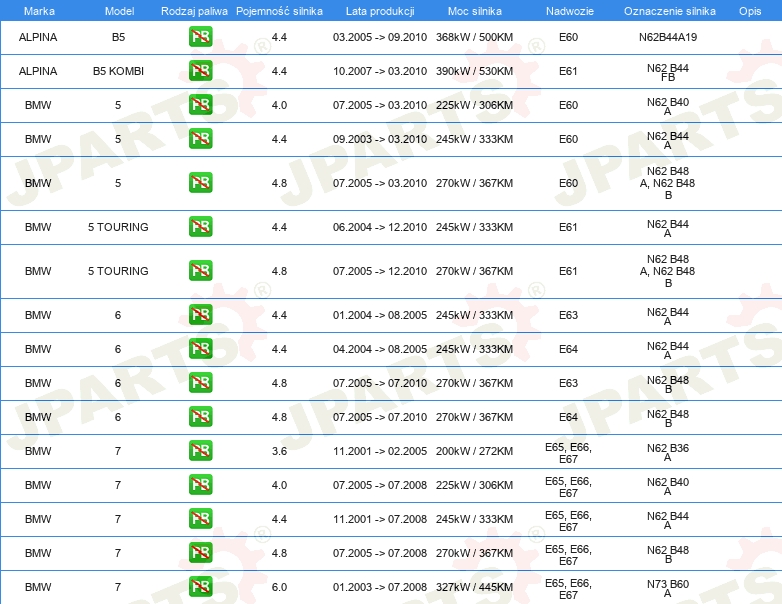Click the 03.2005 -> 09.2010 production dates
This screenshot has height=604, width=782.
[380, 37]
